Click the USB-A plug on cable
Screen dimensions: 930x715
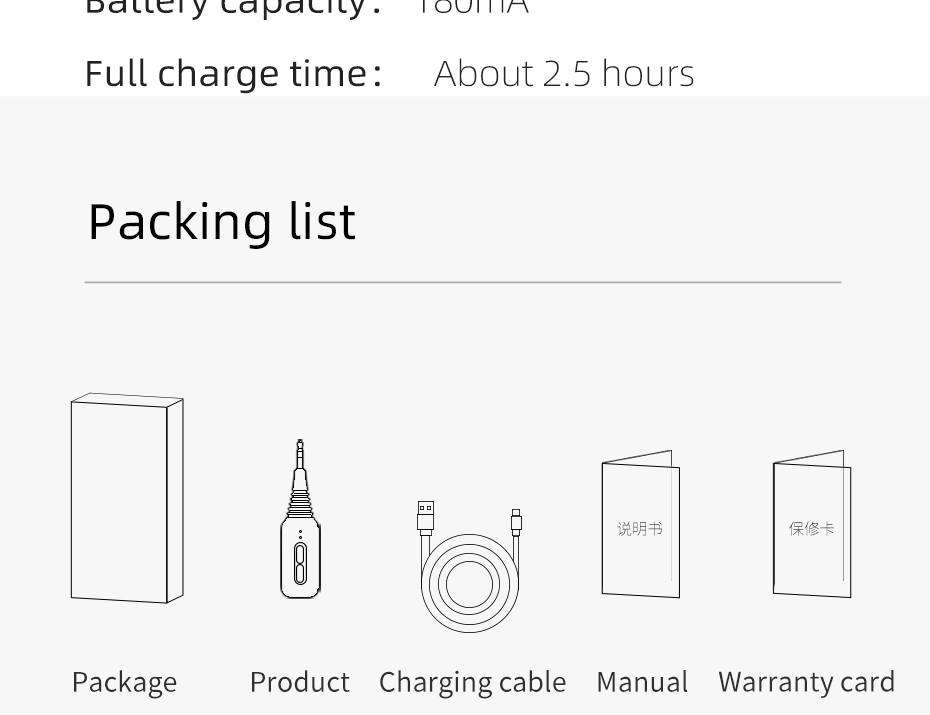point(425,518)
